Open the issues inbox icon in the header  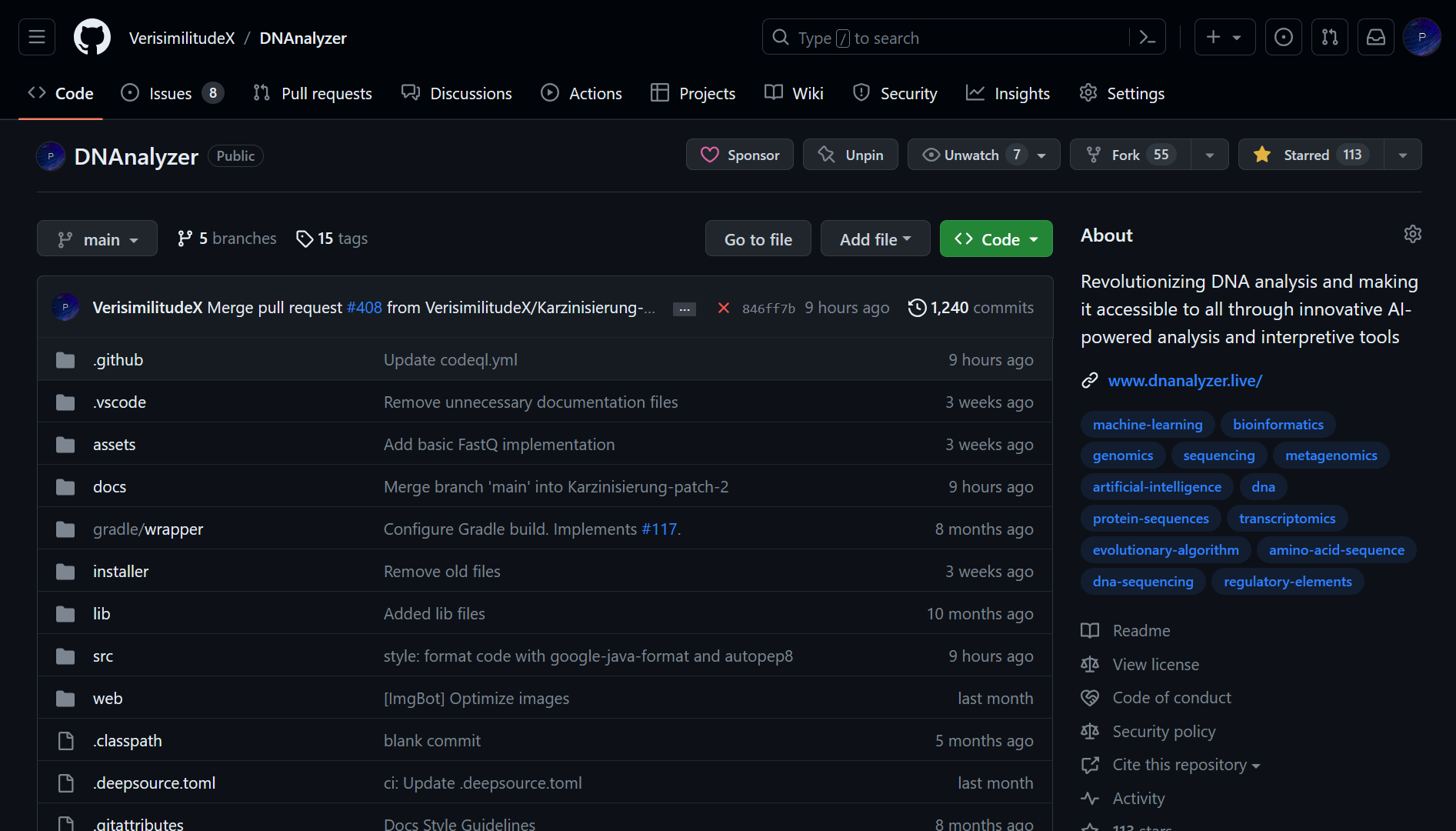point(1284,37)
